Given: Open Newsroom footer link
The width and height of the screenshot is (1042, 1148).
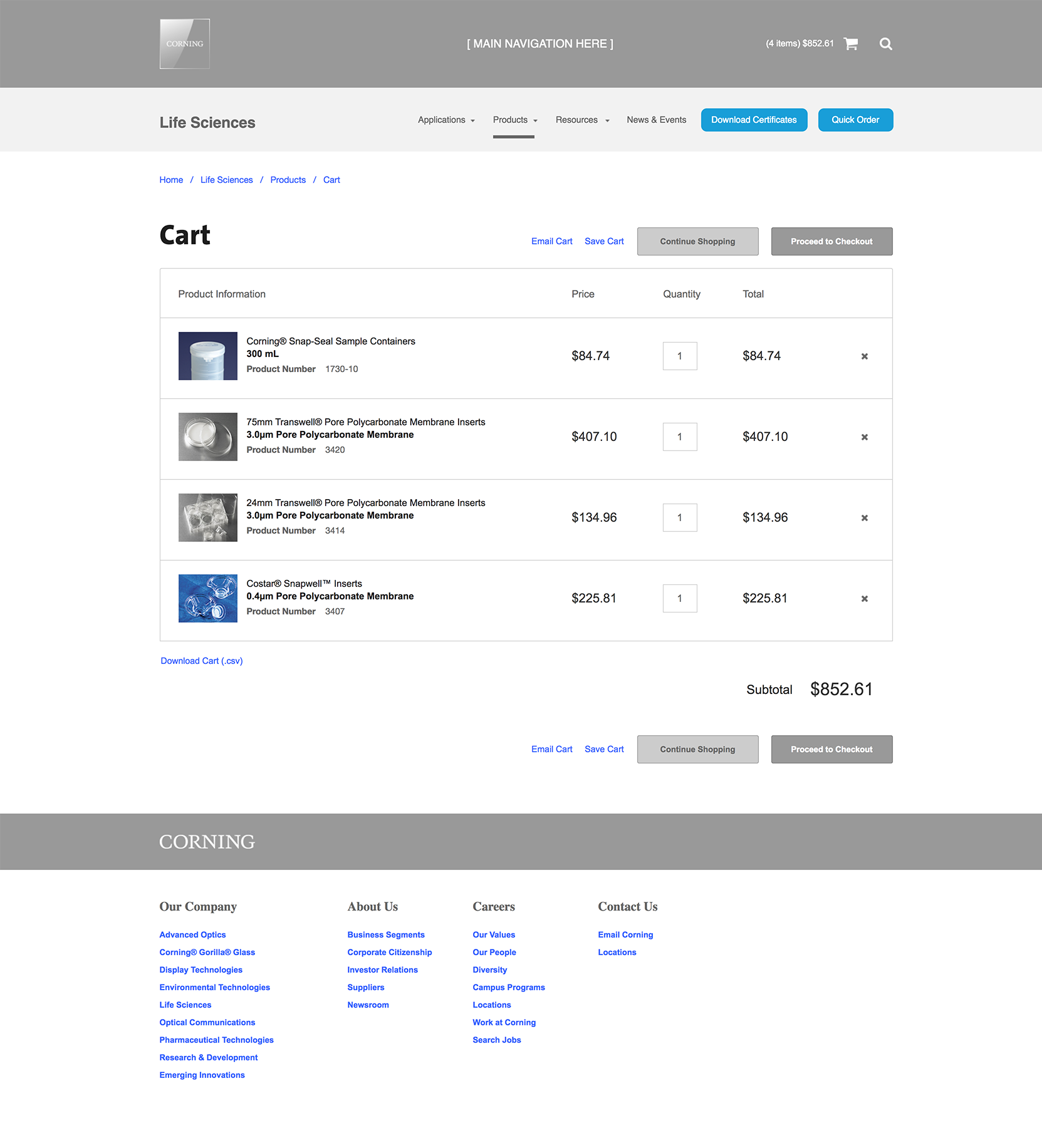Looking at the screenshot, I should [368, 1005].
